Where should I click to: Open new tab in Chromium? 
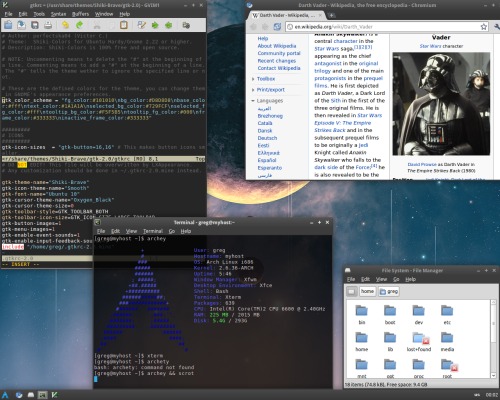(331, 15)
